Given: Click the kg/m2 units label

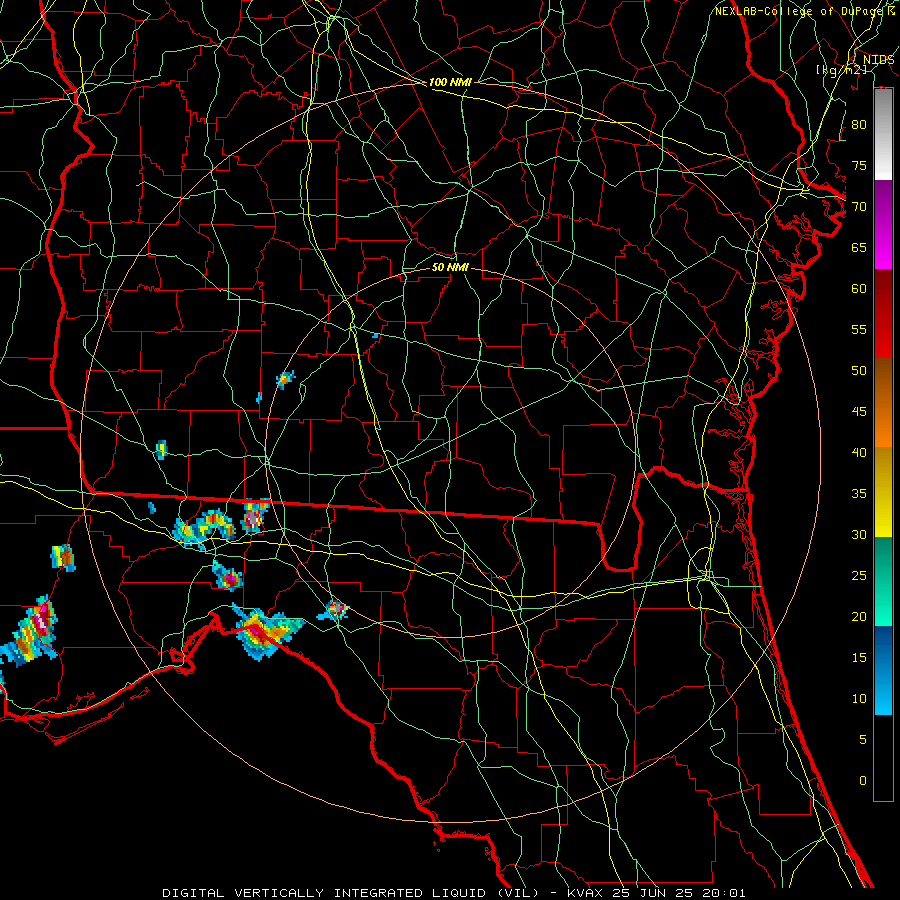Looking at the screenshot, I should click(x=841, y=69).
